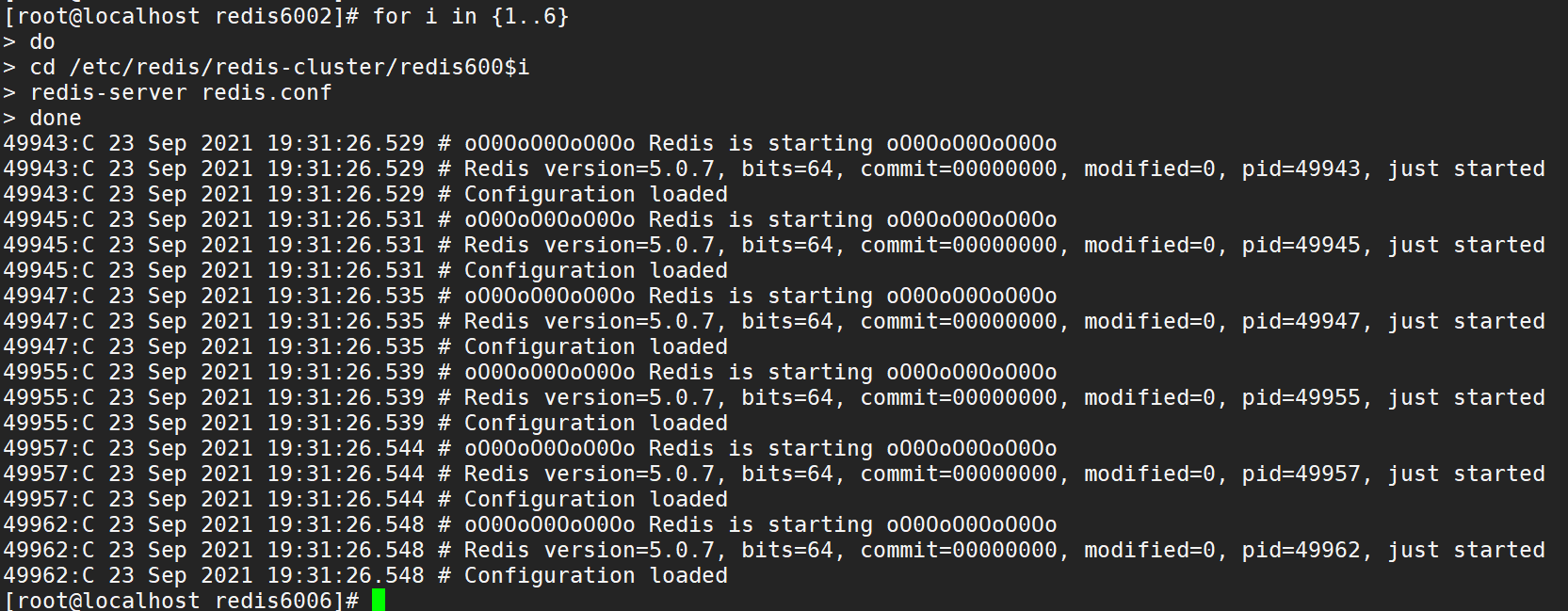Click the first 'Configuration loaded' message

pyautogui.click(x=595, y=194)
